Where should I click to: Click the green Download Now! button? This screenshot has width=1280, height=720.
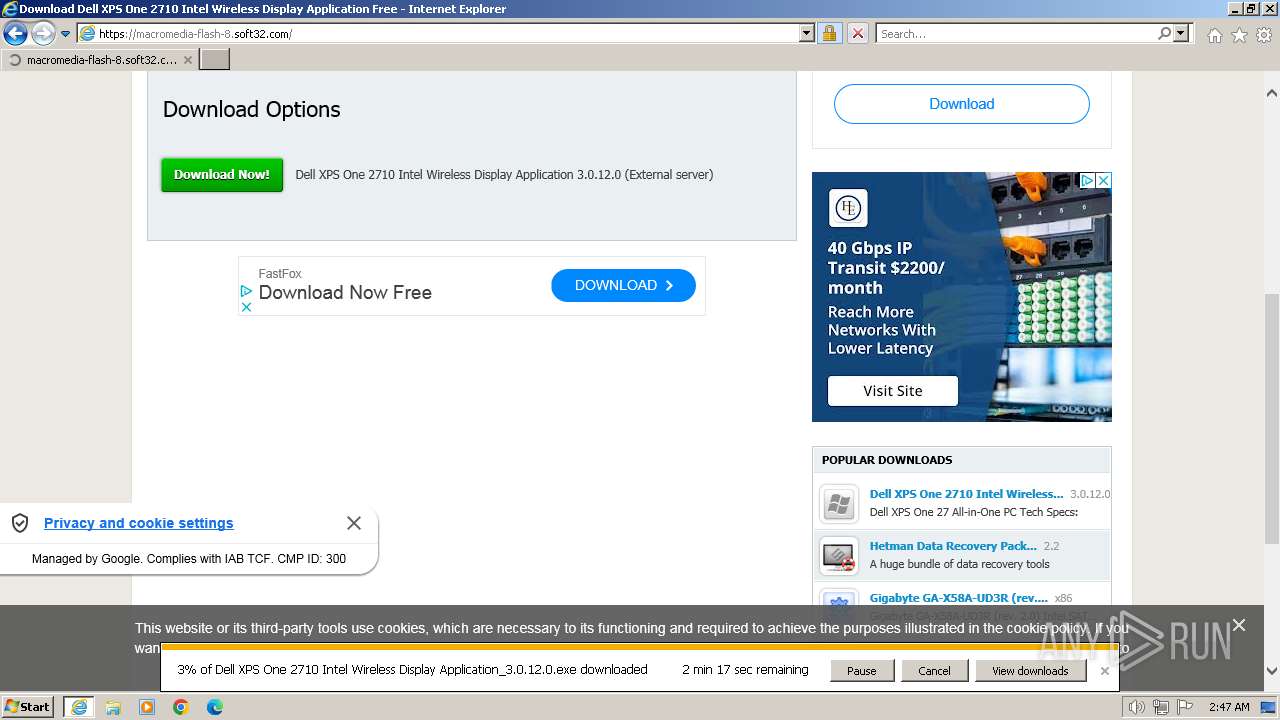[222, 174]
